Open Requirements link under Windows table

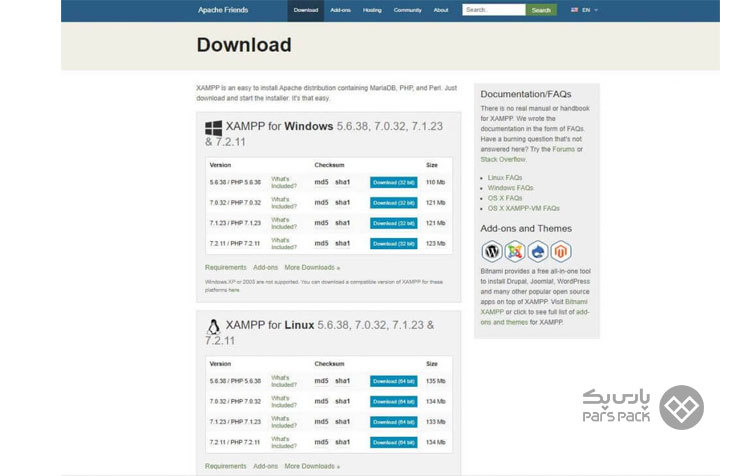pyautogui.click(x=226, y=267)
